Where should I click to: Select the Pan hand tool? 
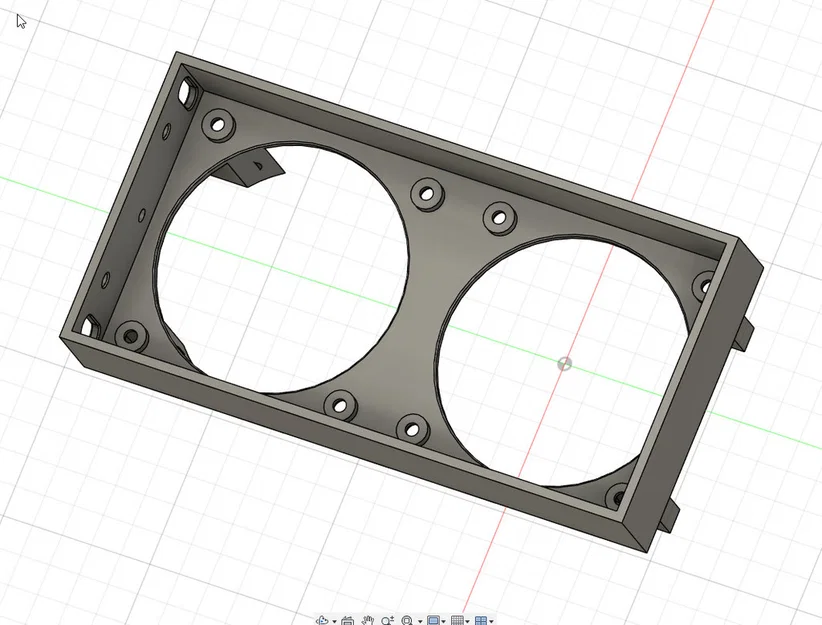(367, 620)
